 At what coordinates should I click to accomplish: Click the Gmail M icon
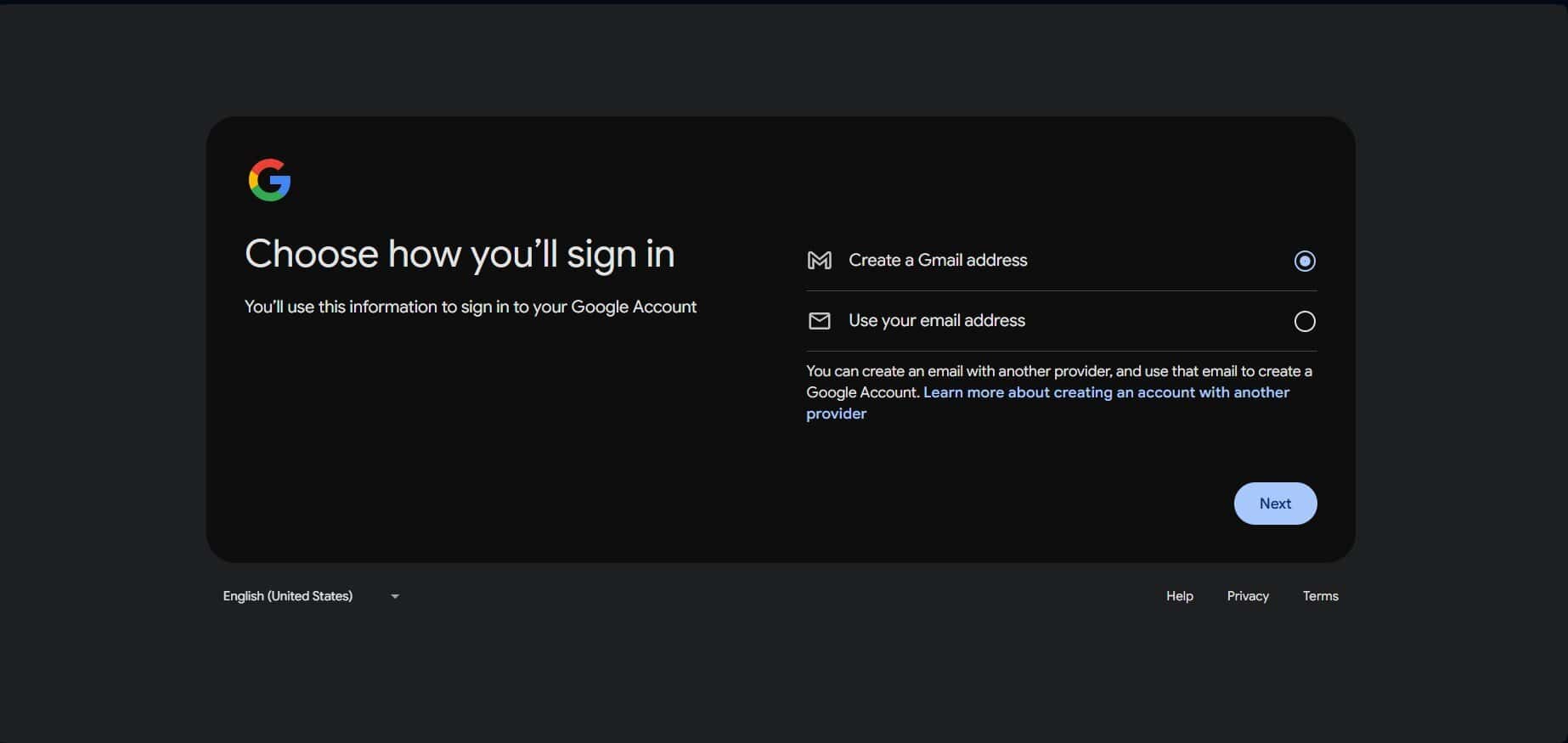click(820, 261)
